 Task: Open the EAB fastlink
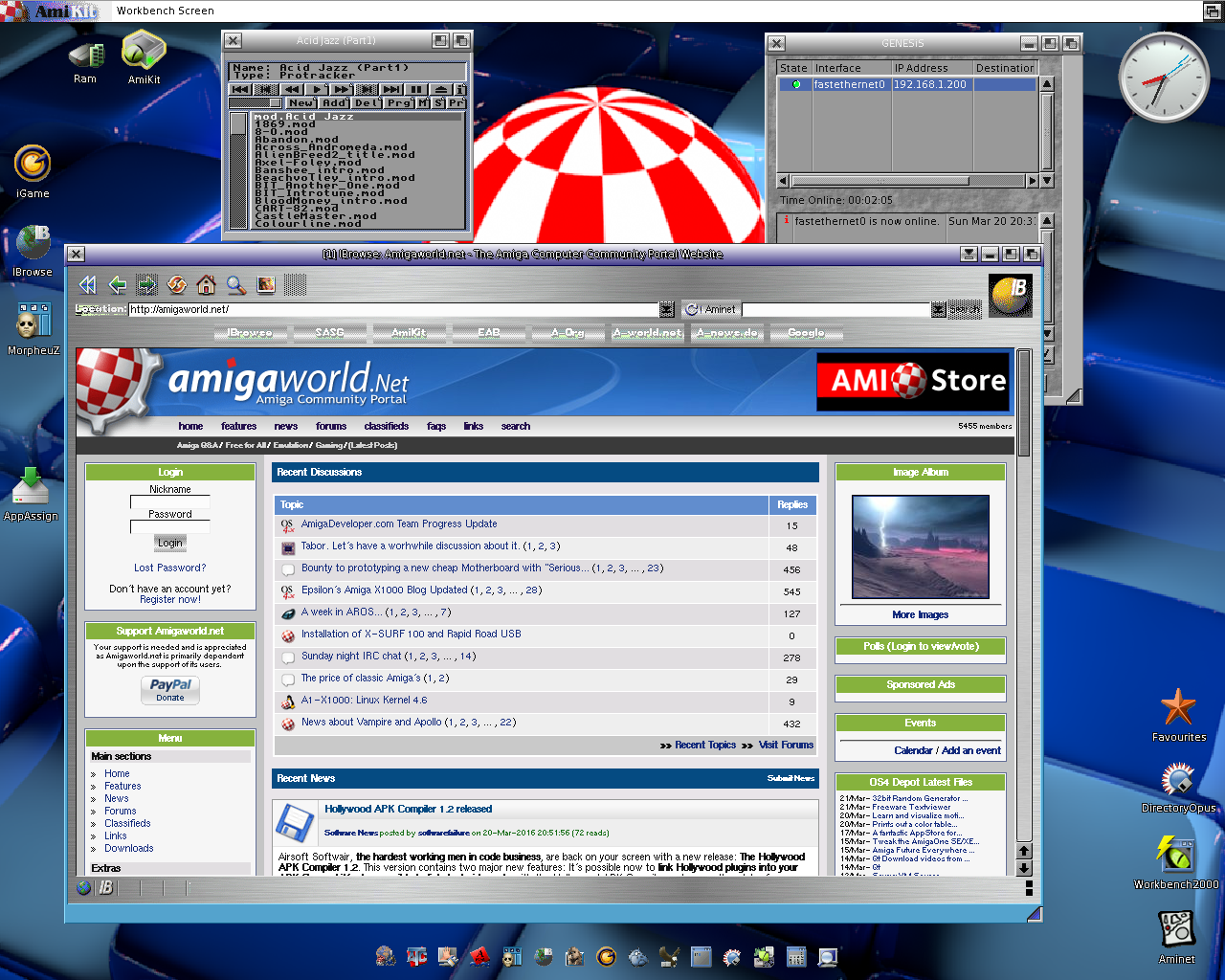(x=489, y=332)
